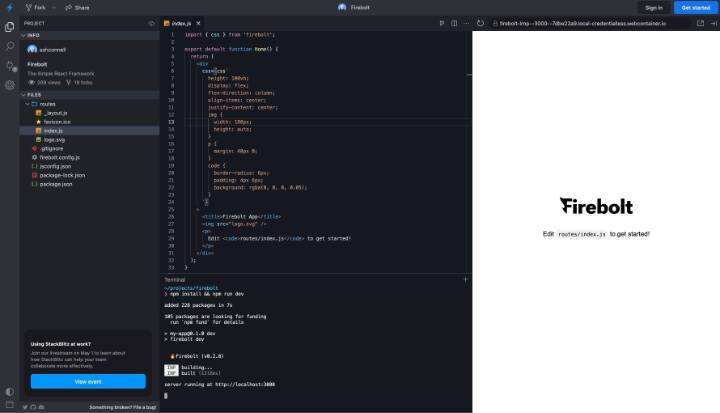Click the StackBlitz lightning bolt logo

pyautogui.click(x=9, y=7)
